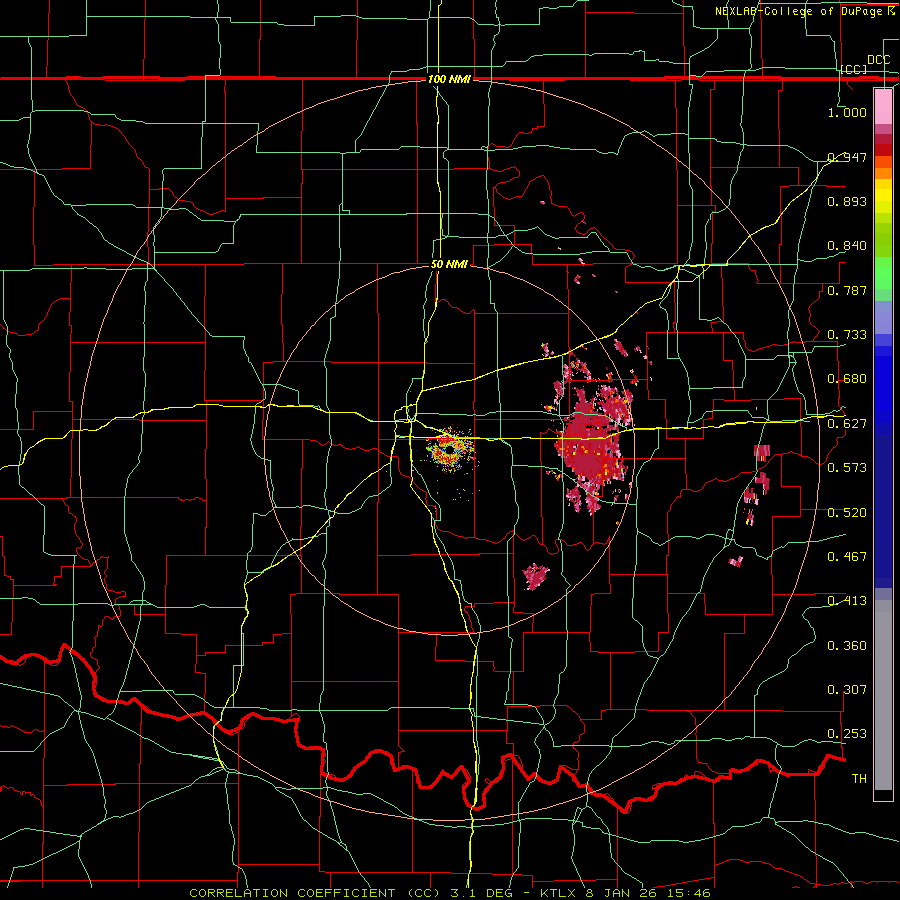Viewport: 900px width, 900px height.
Task: Pick the gray swatch near 0.360
Action: (x=883, y=695)
